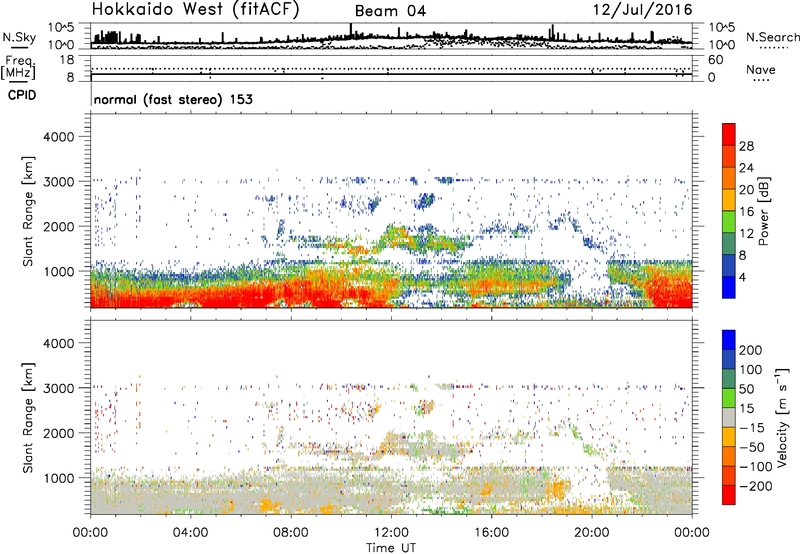Viewport: 800px width, 554px height.
Task: Click the '4000' tick on power panel
Action: [58, 137]
